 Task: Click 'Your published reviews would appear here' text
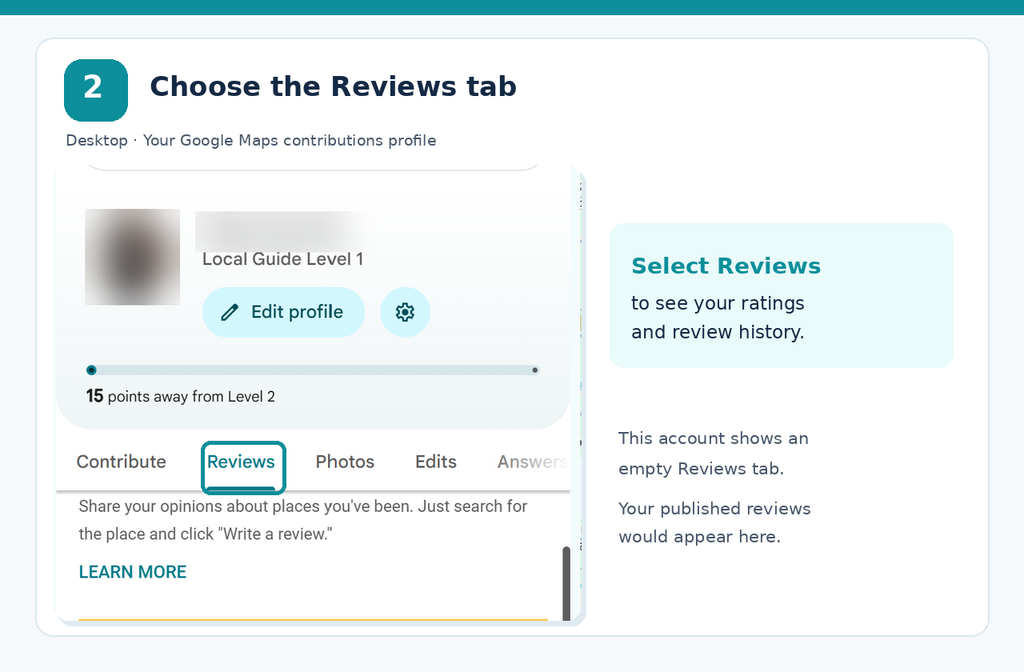[714, 522]
